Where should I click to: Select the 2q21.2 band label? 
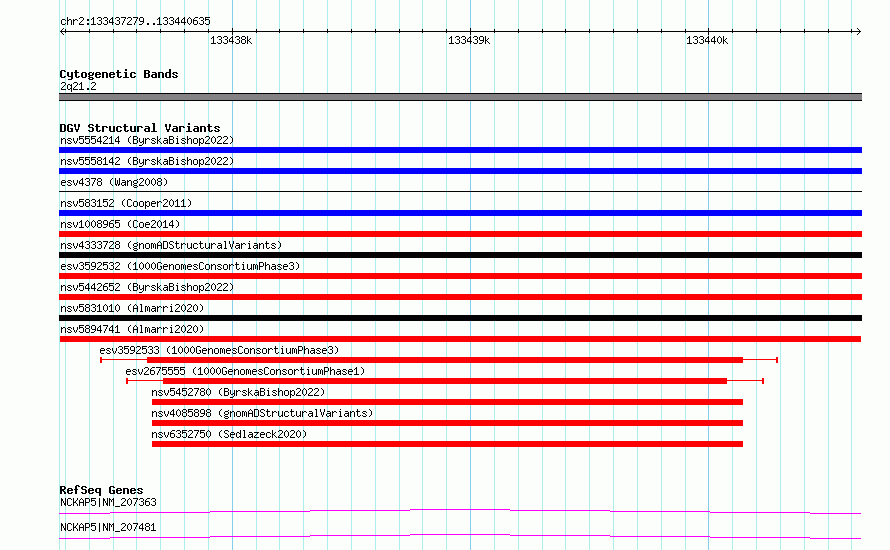[78, 86]
